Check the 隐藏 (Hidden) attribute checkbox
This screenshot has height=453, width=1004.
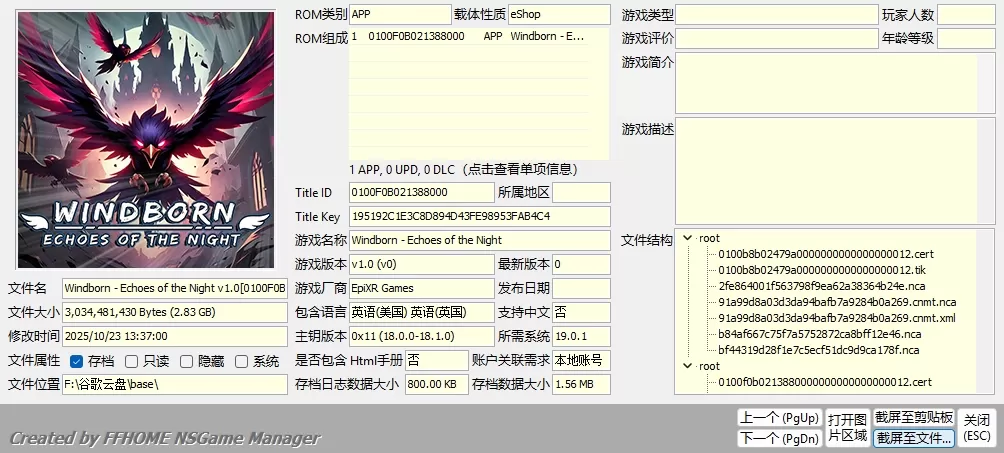tap(186, 361)
